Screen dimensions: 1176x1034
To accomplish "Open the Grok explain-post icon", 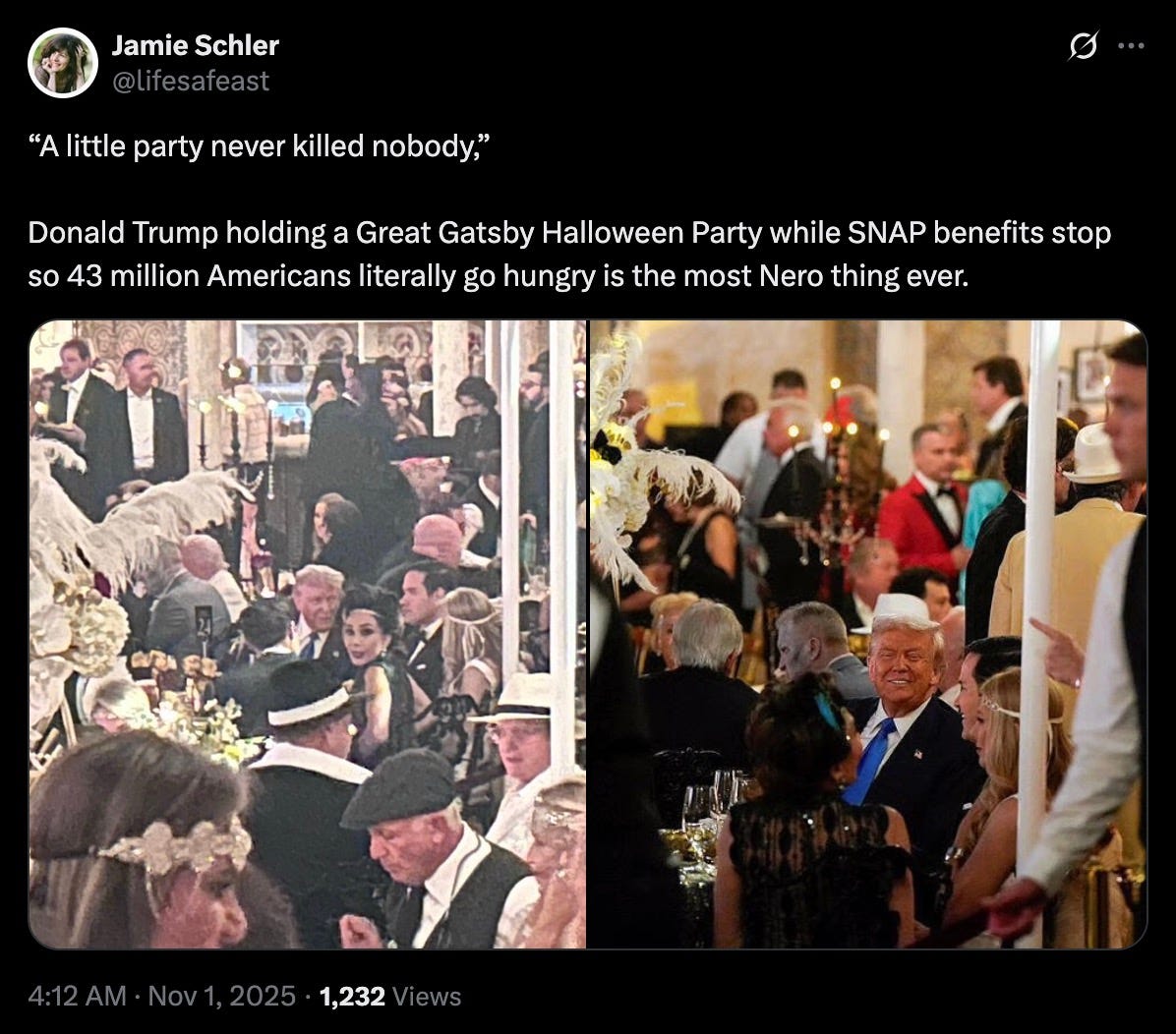I will (x=1084, y=46).
